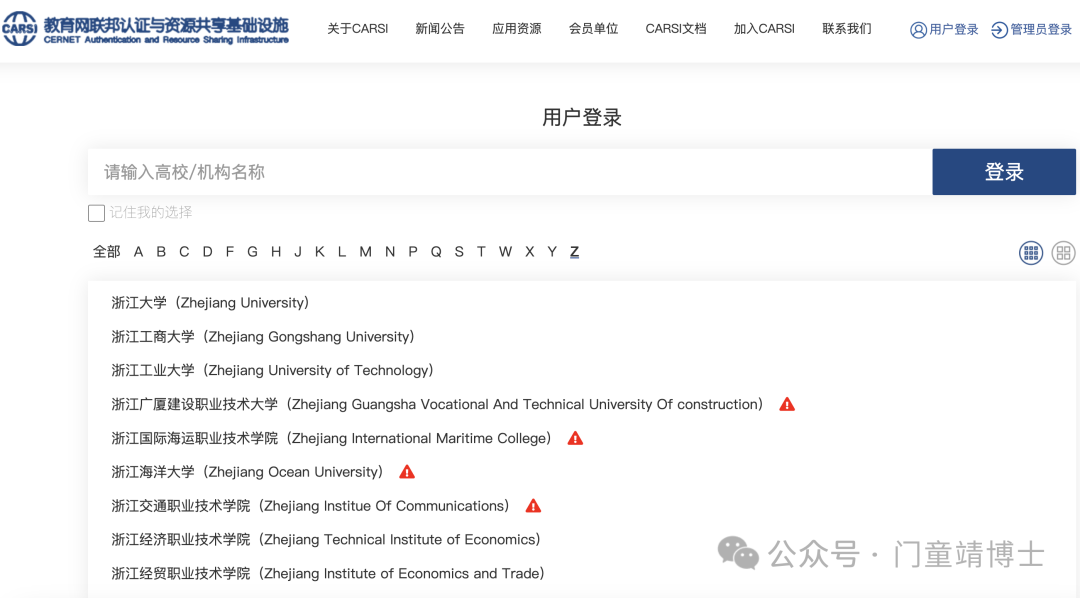The height and width of the screenshot is (598, 1080).
Task: Select 浙江工业大学 (Zhejiang University of Technology)
Action: [273, 370]
